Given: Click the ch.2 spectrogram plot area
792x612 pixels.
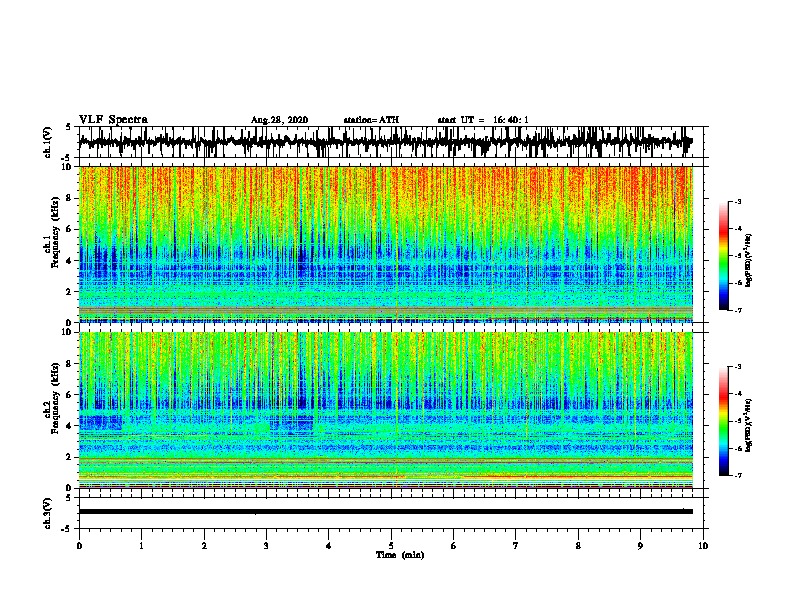Looking at the screenshot, I should pos(386,410).
